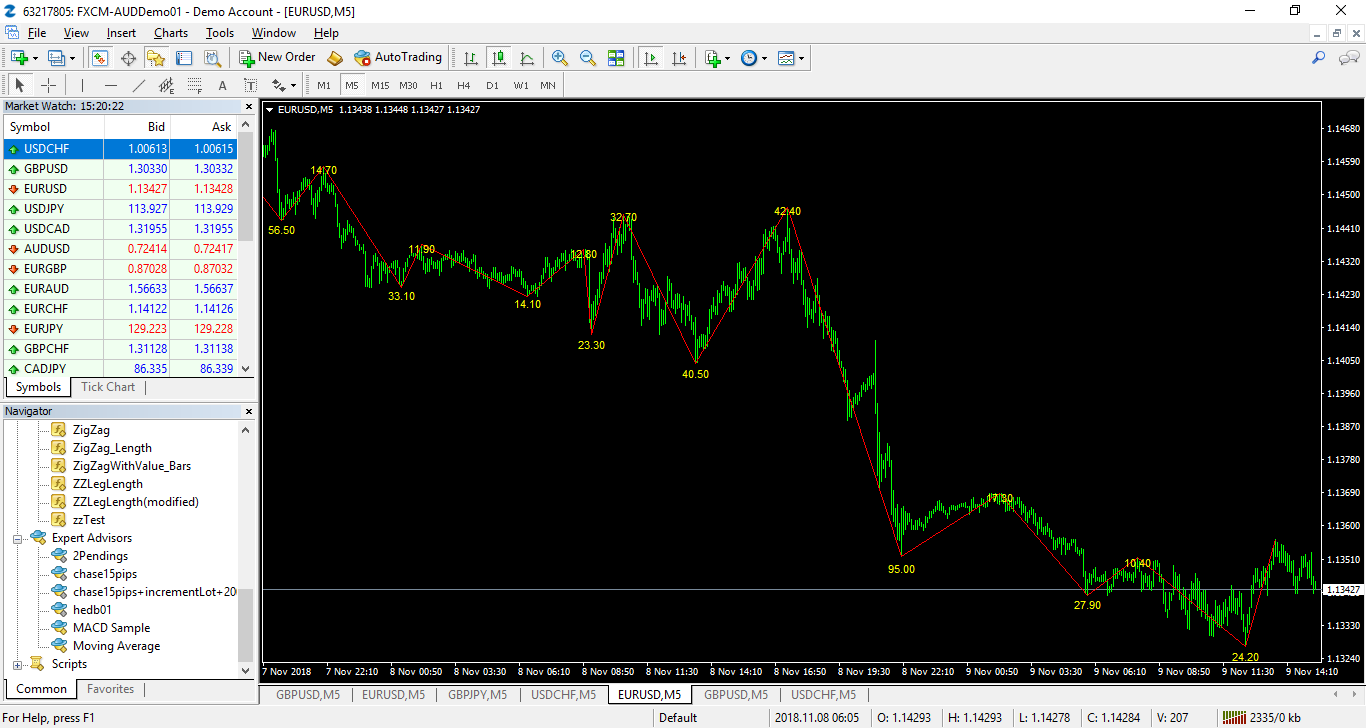The image size is (1366, 728).
Task: Open the Indicators list icon
Action: tap(713, 58)
